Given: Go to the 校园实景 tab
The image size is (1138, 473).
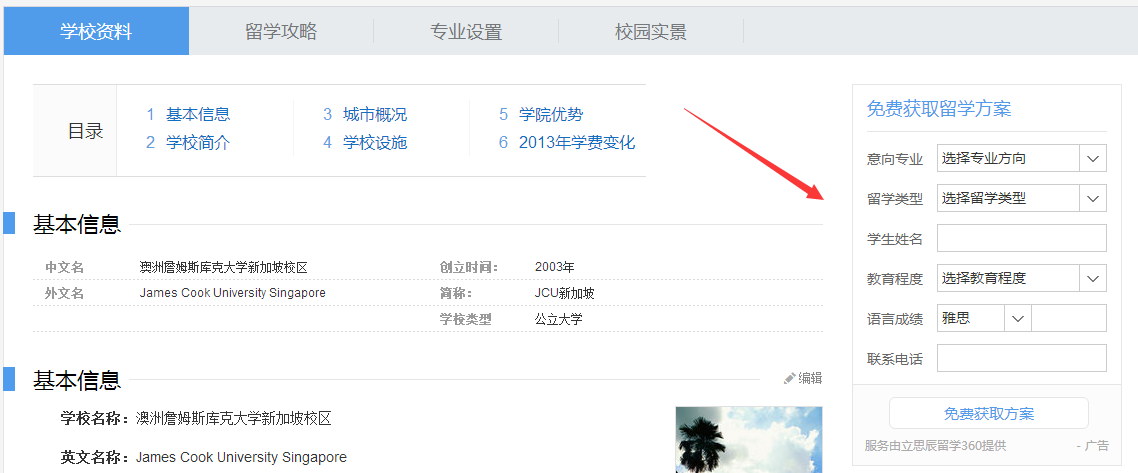Looking at the screenshot, I should tap(651, 31).
